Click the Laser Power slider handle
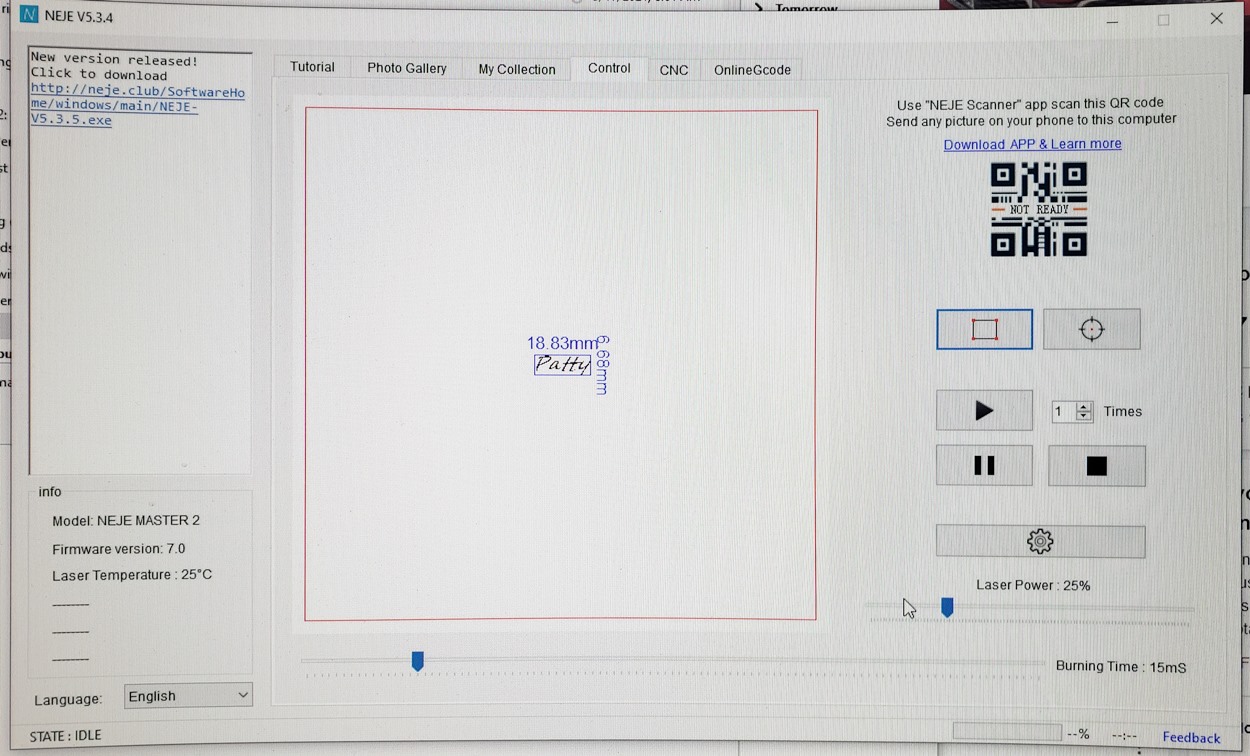The image size is (1250, 756). point(947,607)
